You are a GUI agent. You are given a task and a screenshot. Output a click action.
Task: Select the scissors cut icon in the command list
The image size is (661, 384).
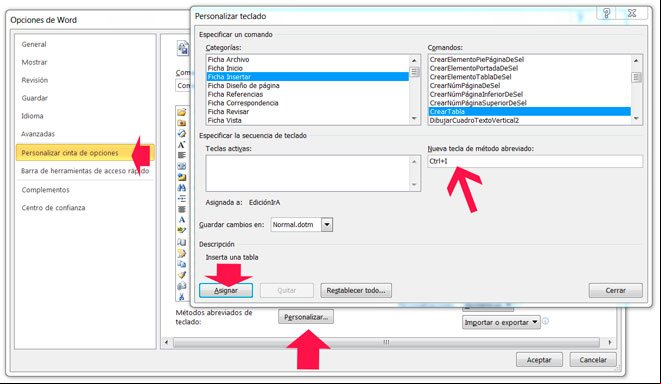tap(182, 297)
